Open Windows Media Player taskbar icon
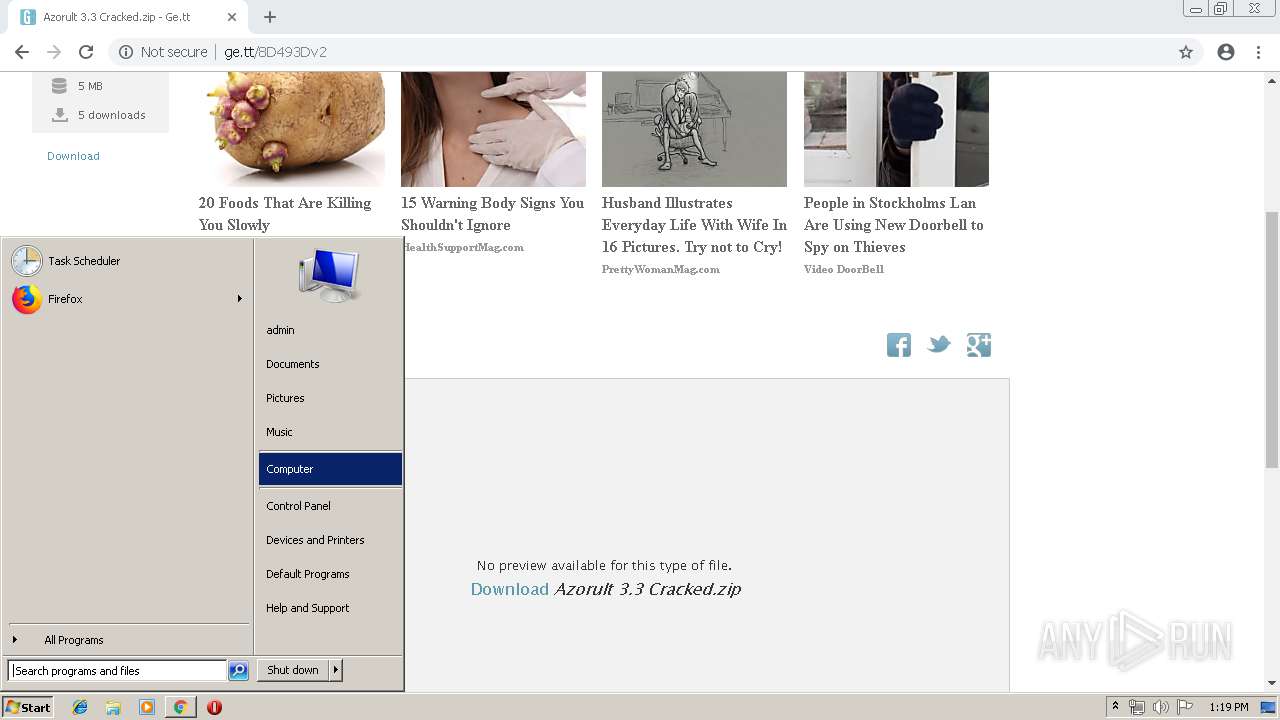This screenshot has height=720, width=1280. point(147,707)
